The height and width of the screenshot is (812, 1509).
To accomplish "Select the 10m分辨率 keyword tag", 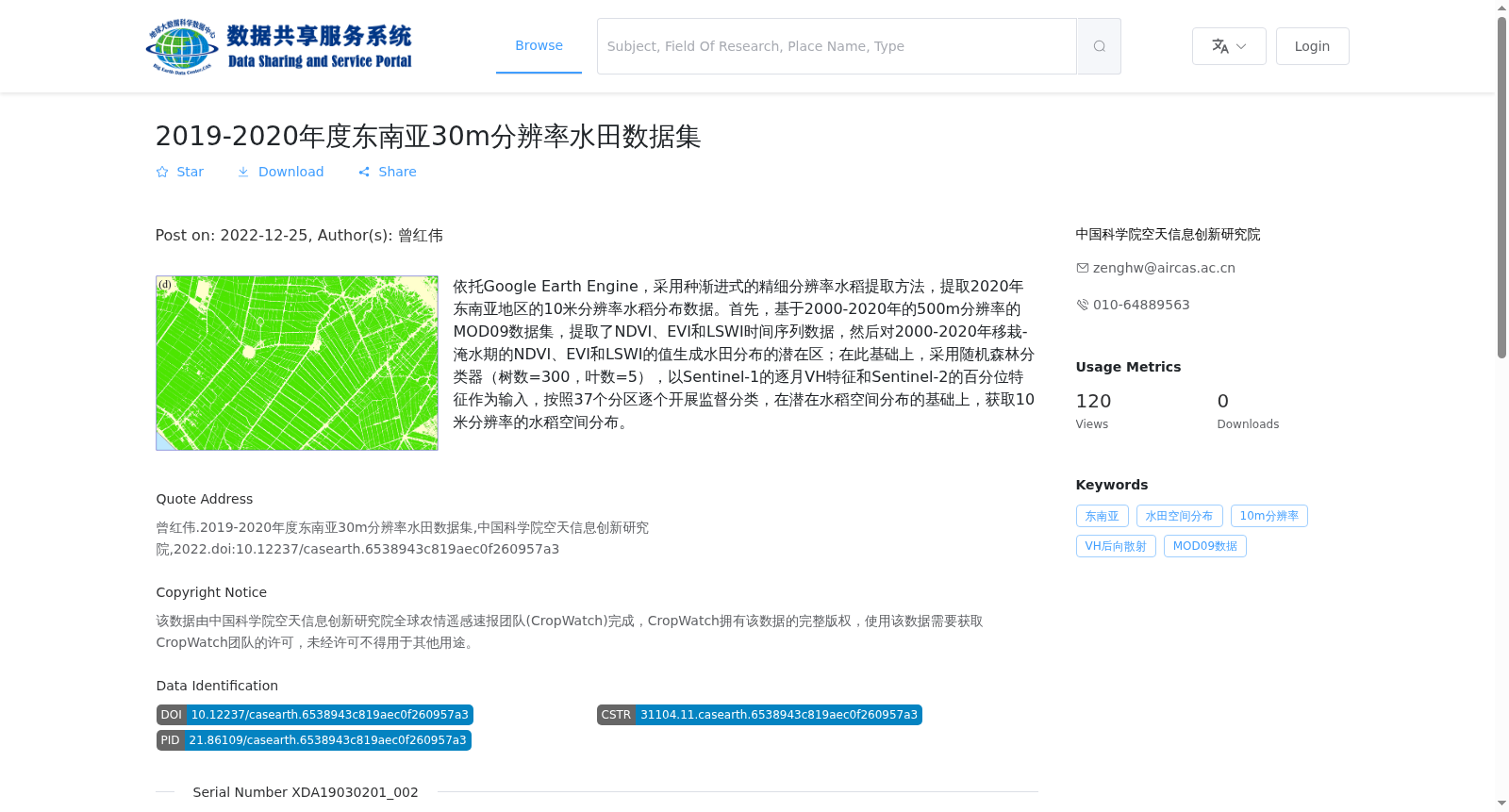I will 1269,516.
